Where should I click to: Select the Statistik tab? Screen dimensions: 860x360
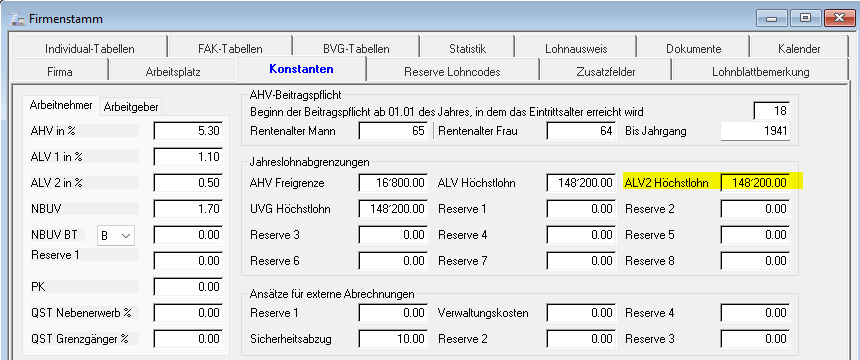(x=467, y=48)
